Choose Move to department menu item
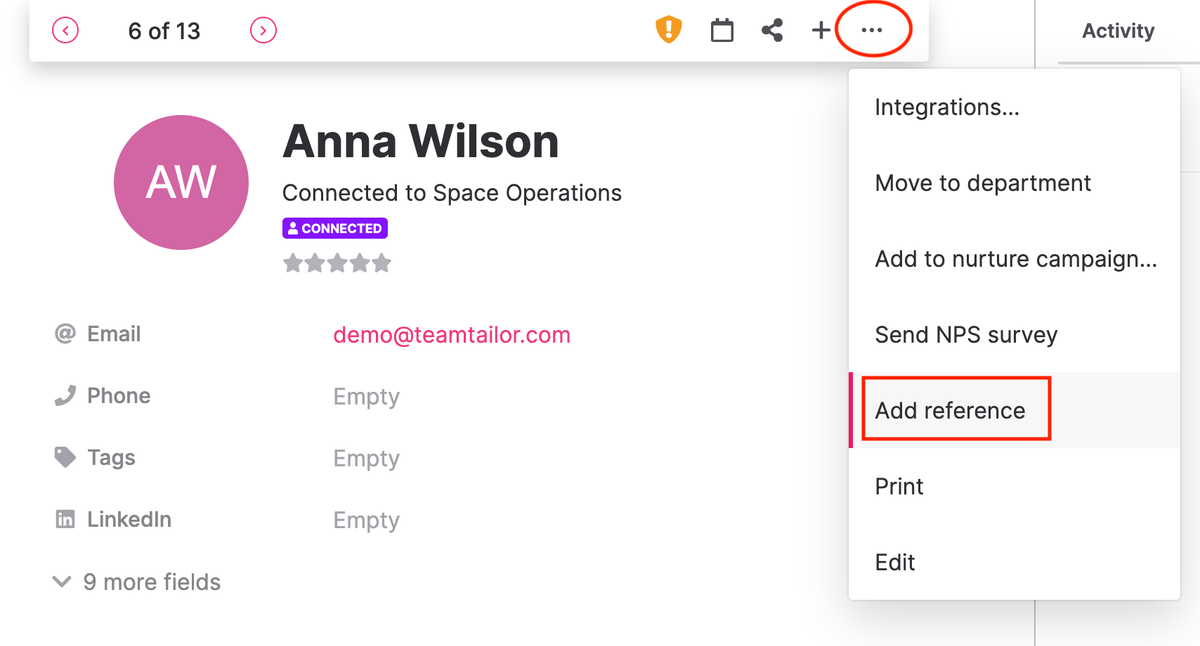1200x646 pixels. (x=983, y=183)
